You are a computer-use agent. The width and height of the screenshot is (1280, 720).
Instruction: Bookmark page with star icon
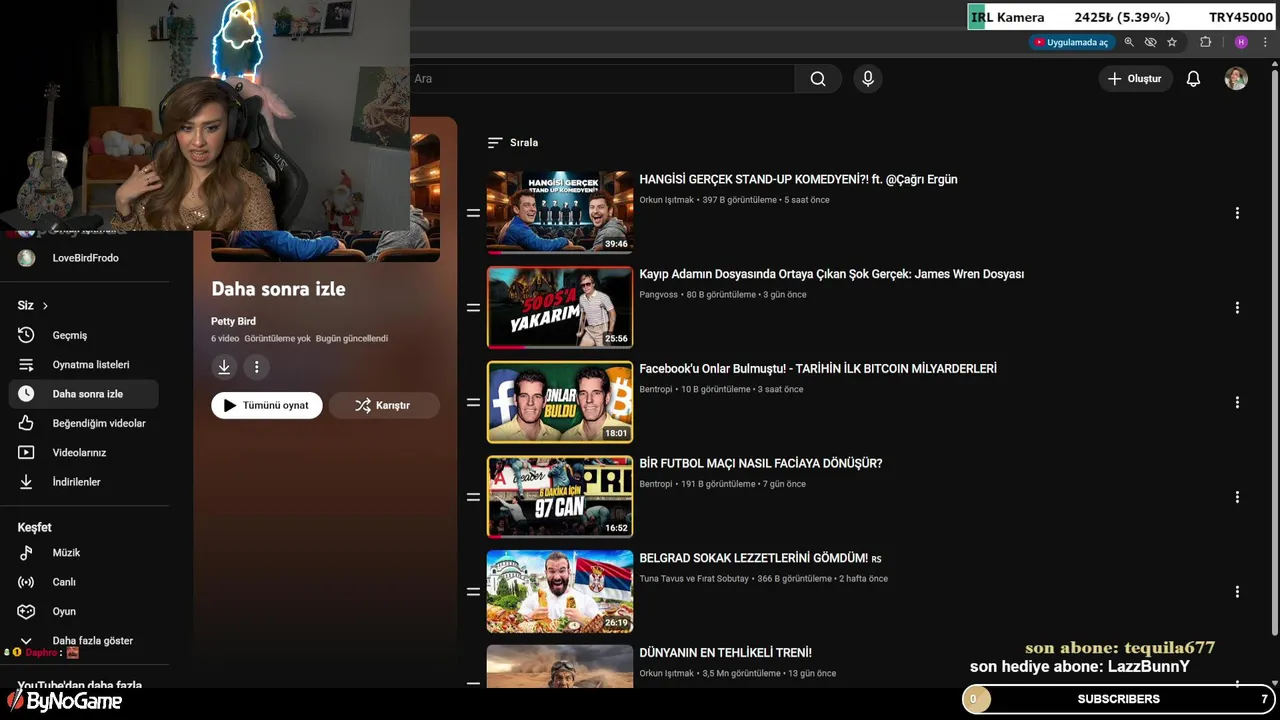(x=1172, y=42)
